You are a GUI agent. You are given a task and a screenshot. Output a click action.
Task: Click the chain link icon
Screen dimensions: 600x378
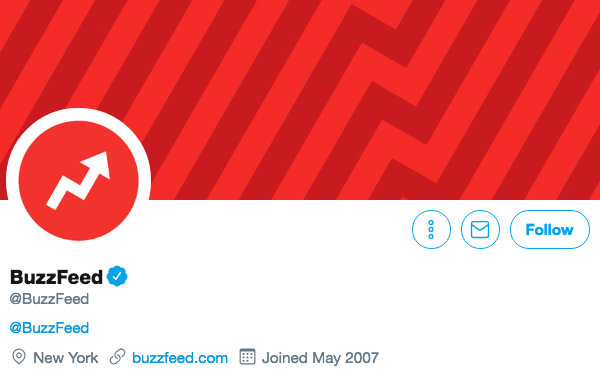coord(117,357)
